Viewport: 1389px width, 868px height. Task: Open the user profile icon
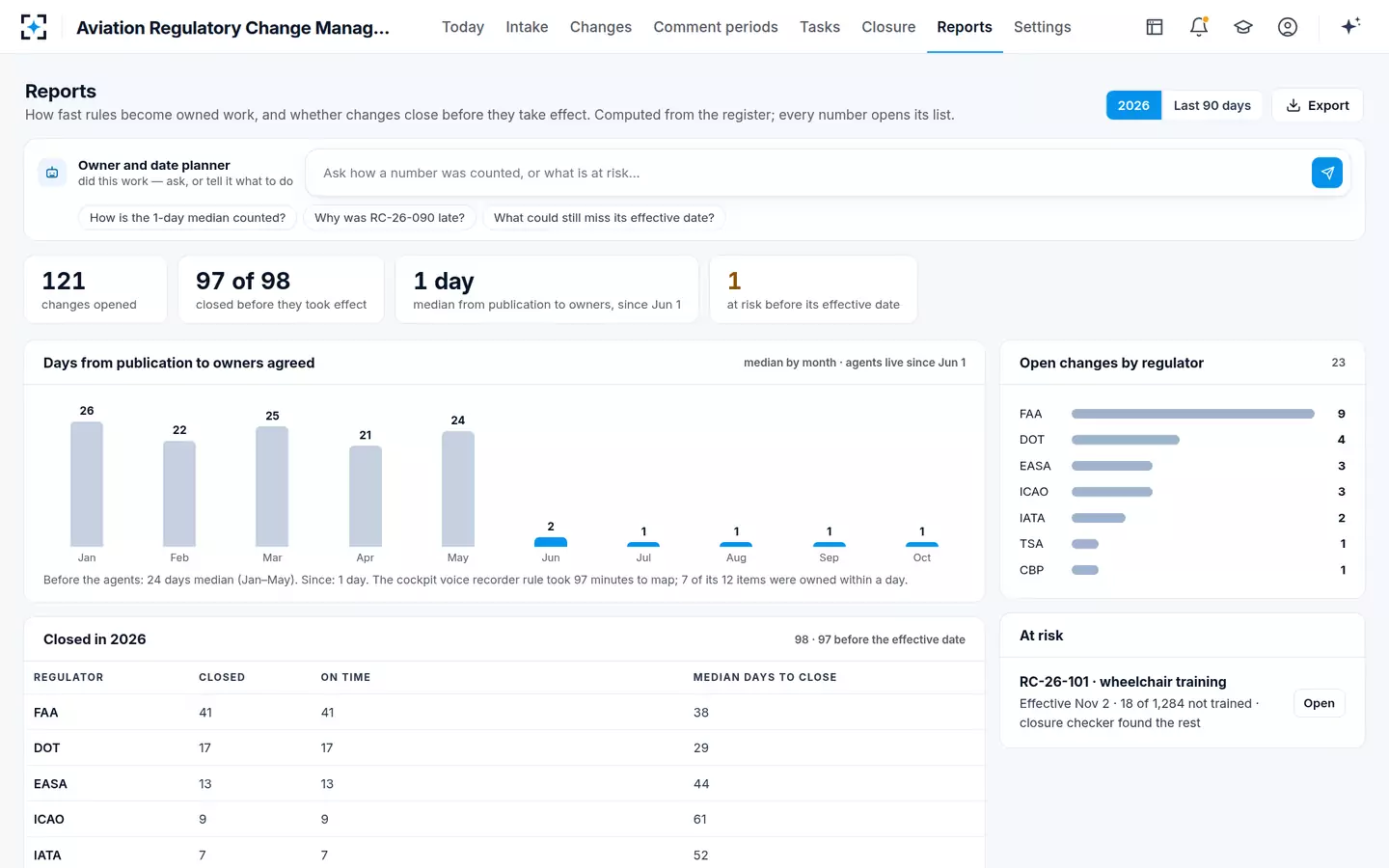(x=1288, y=27)
